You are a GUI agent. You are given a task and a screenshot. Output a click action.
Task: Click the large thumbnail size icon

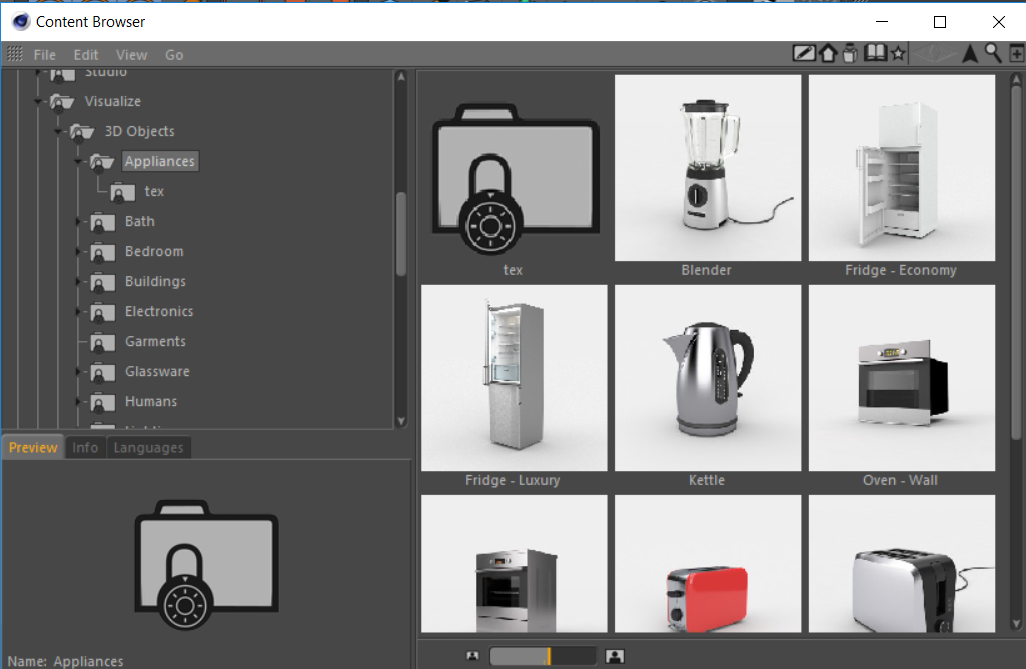click(x=615, y=656)
